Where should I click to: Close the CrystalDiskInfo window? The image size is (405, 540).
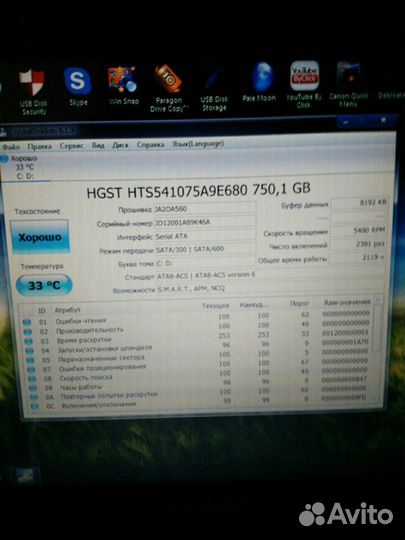coord(383,121)
